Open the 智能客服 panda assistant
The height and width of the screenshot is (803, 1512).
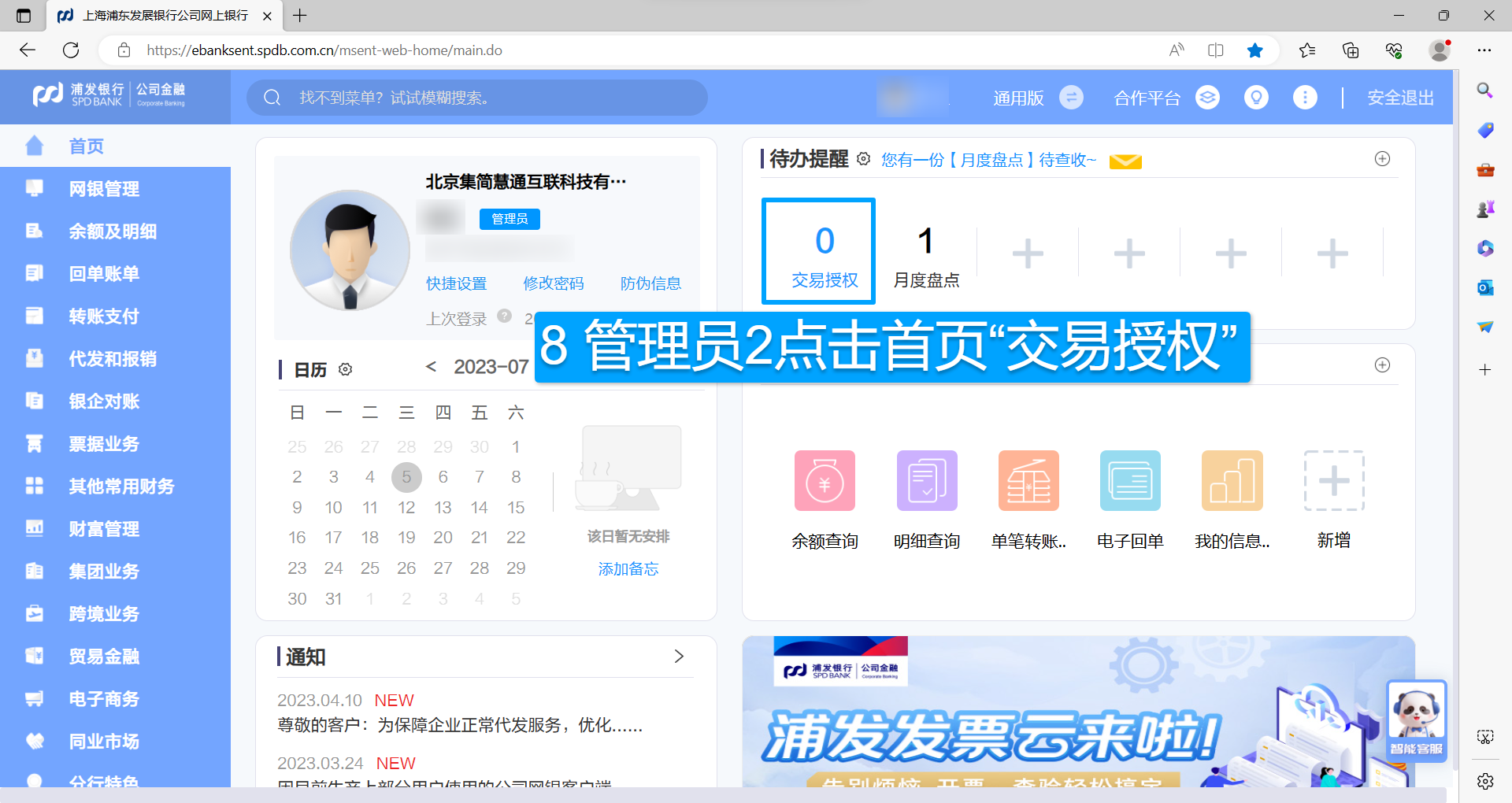click(x=1416, y=720)
